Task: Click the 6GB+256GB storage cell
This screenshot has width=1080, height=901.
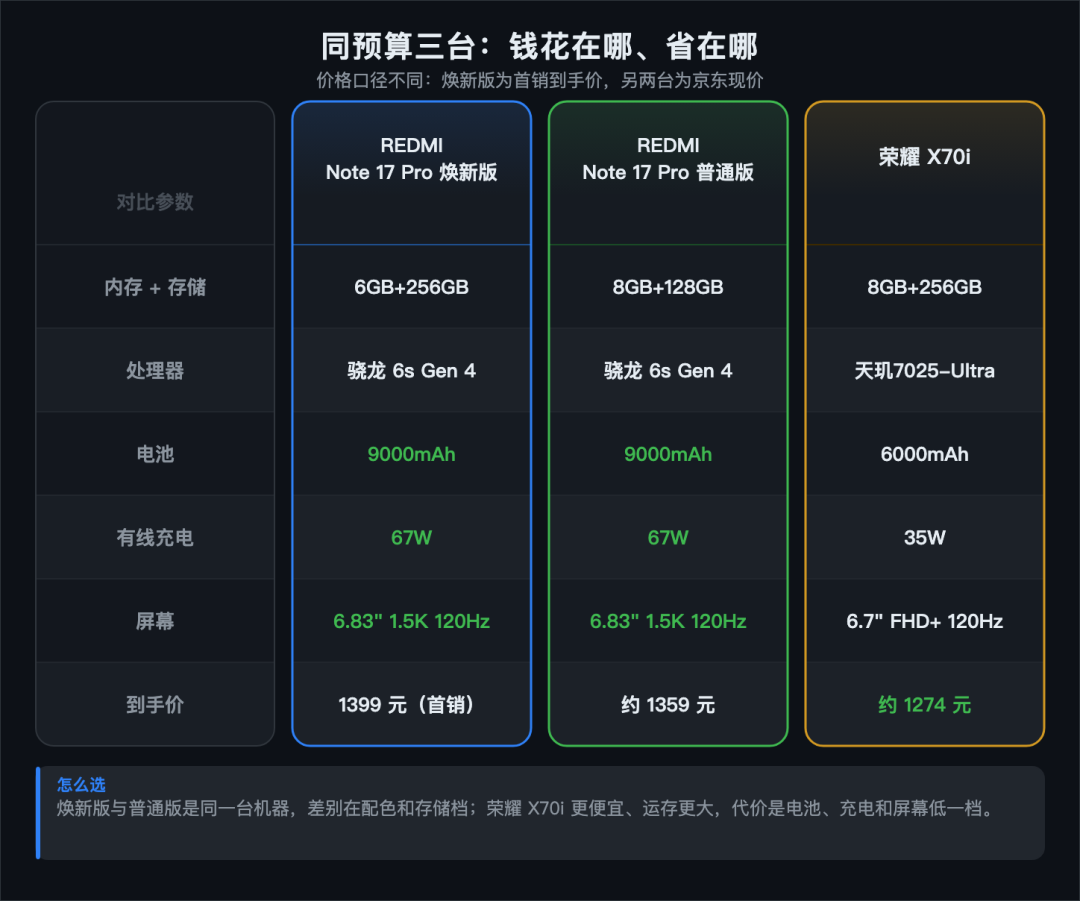Action: tap(411, 287)
